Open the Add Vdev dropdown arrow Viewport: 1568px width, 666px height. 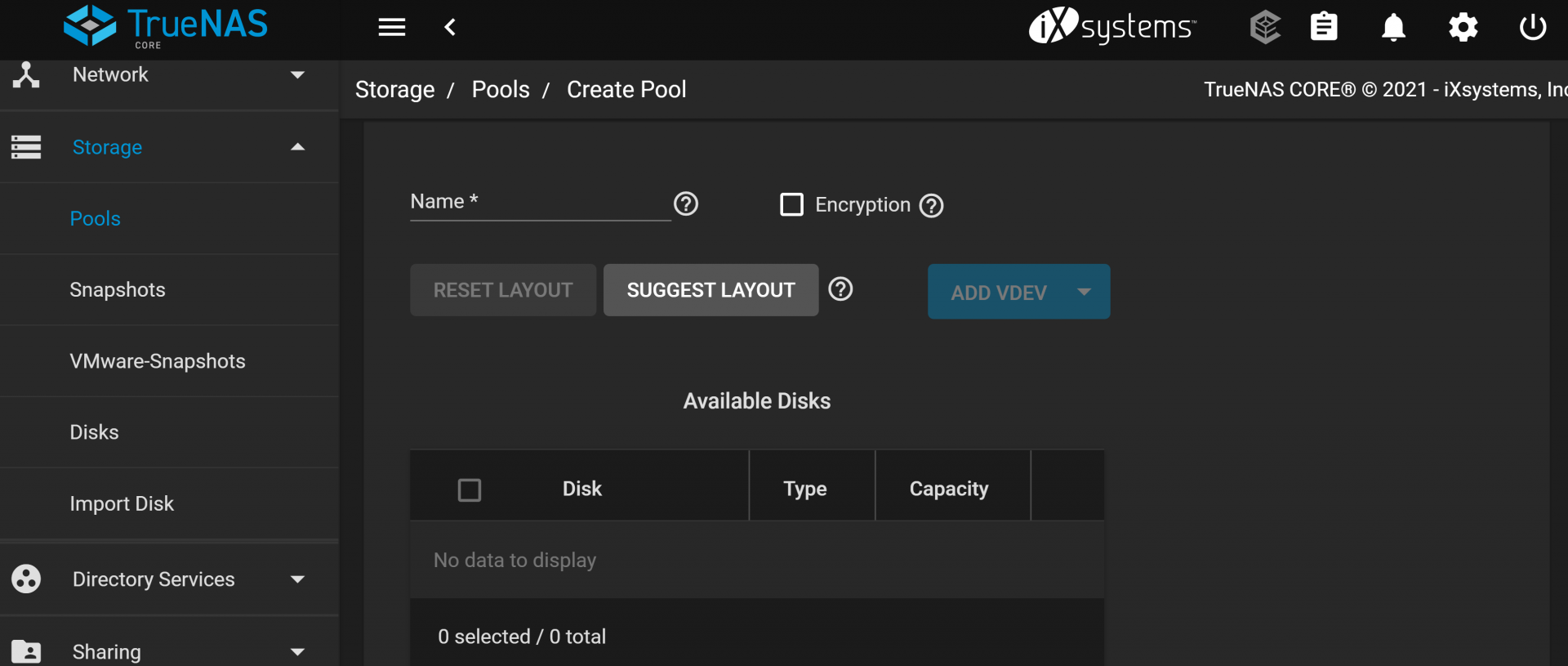tap(1084, 292)
